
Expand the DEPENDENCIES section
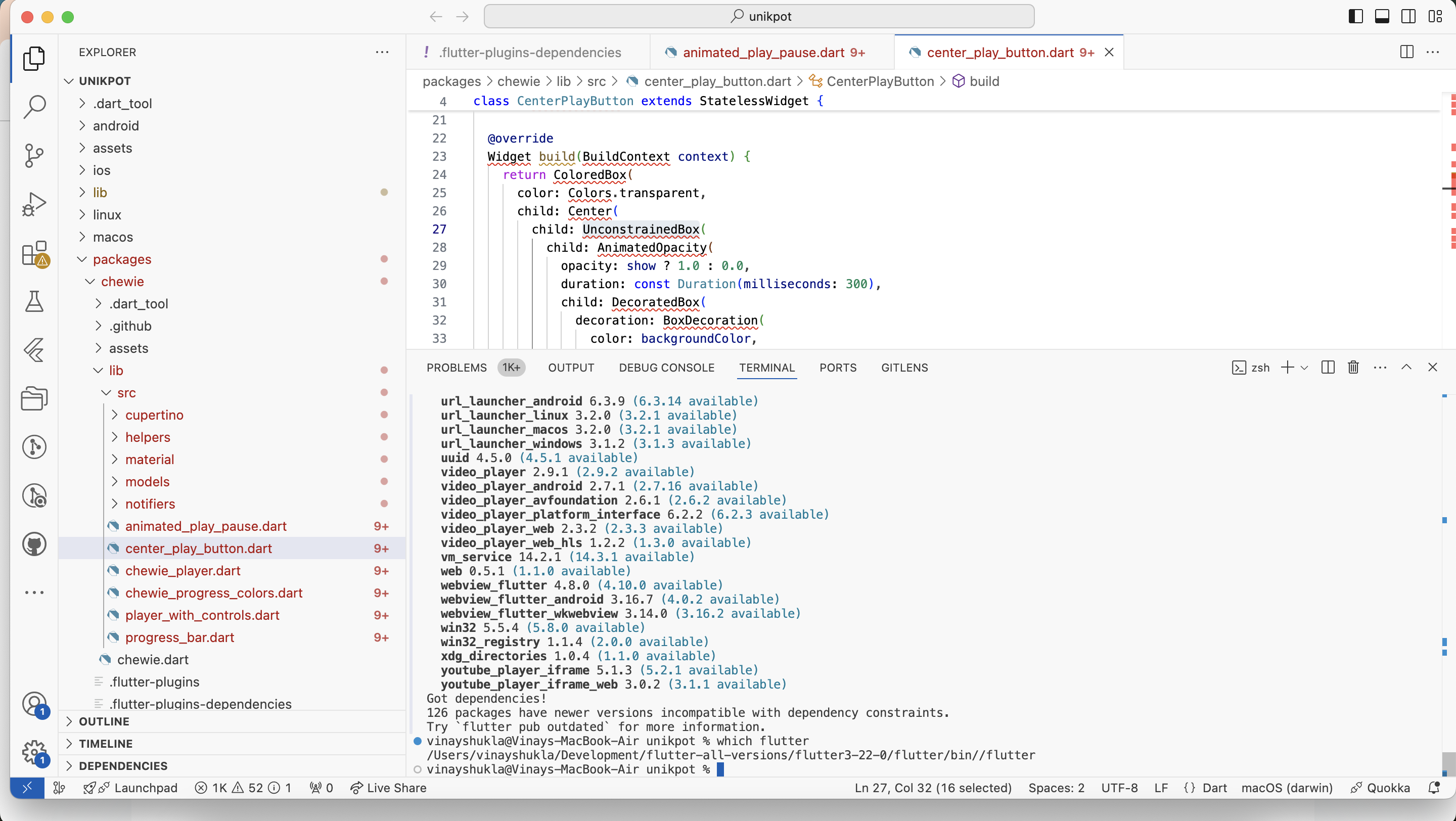(232, 765)
